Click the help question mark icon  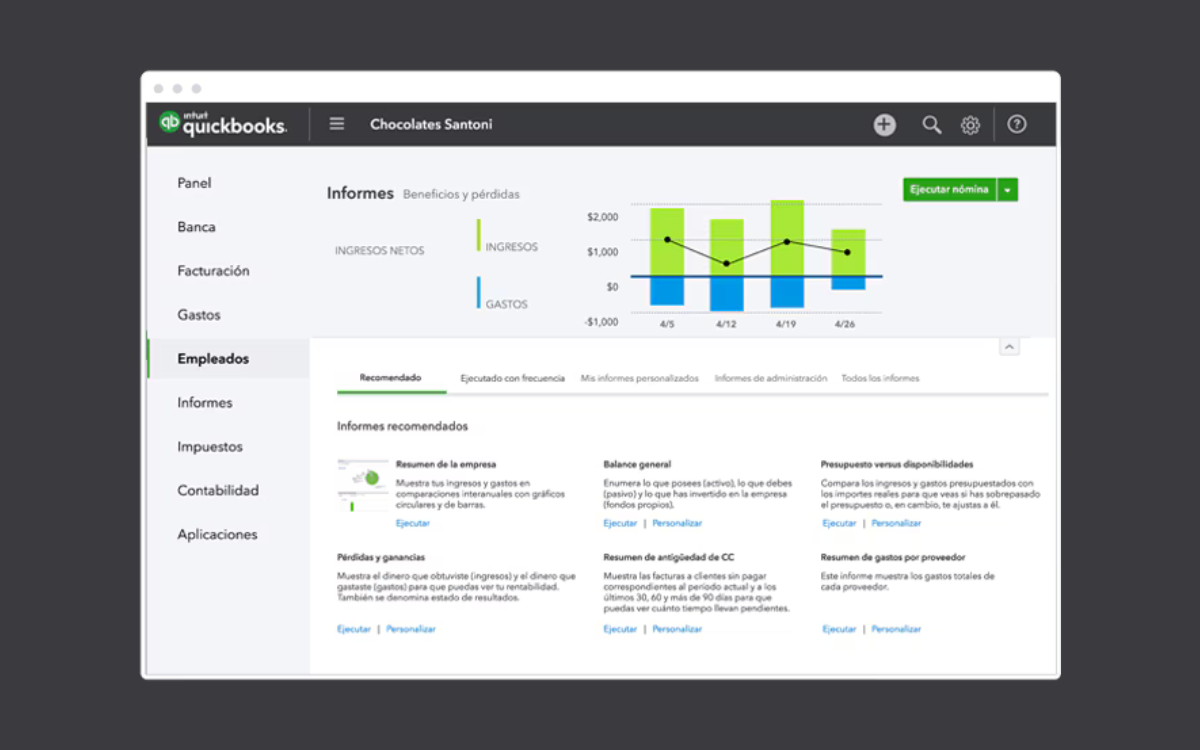[x=1016, y=124]
